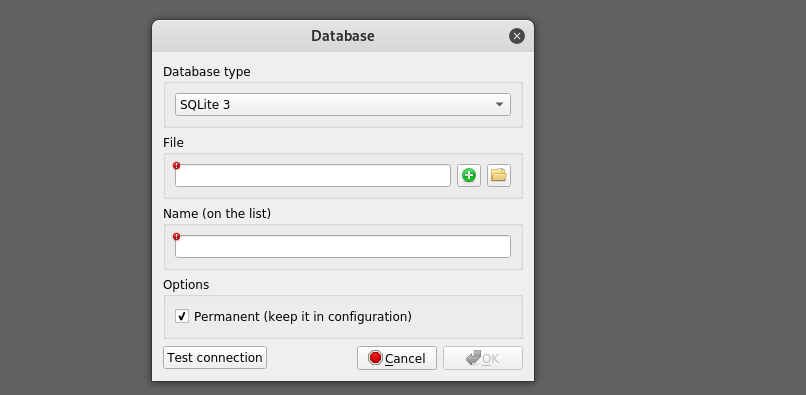The width and height of the screenshot is (806, 395).
Task: Focus the File path input field
Action: (x=313, y=175)
